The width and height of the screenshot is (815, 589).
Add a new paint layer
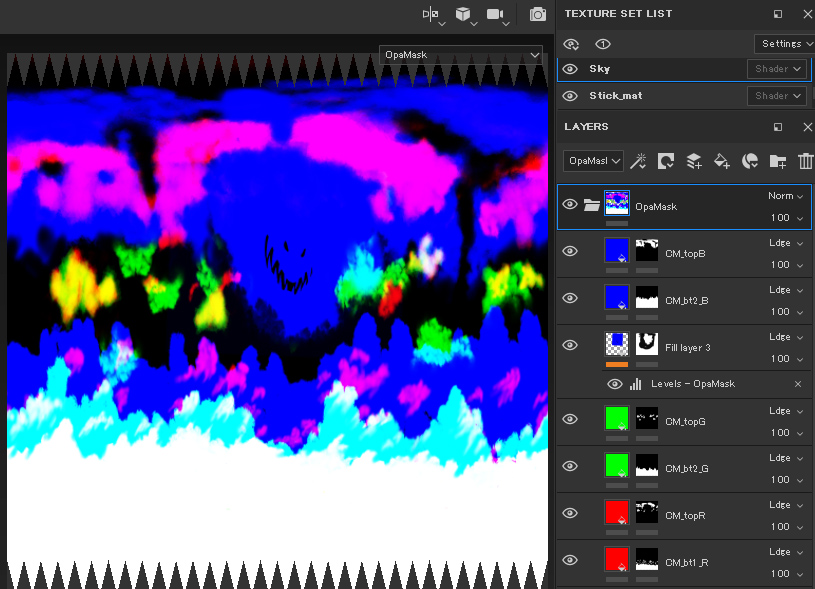[x=694, y=161]
